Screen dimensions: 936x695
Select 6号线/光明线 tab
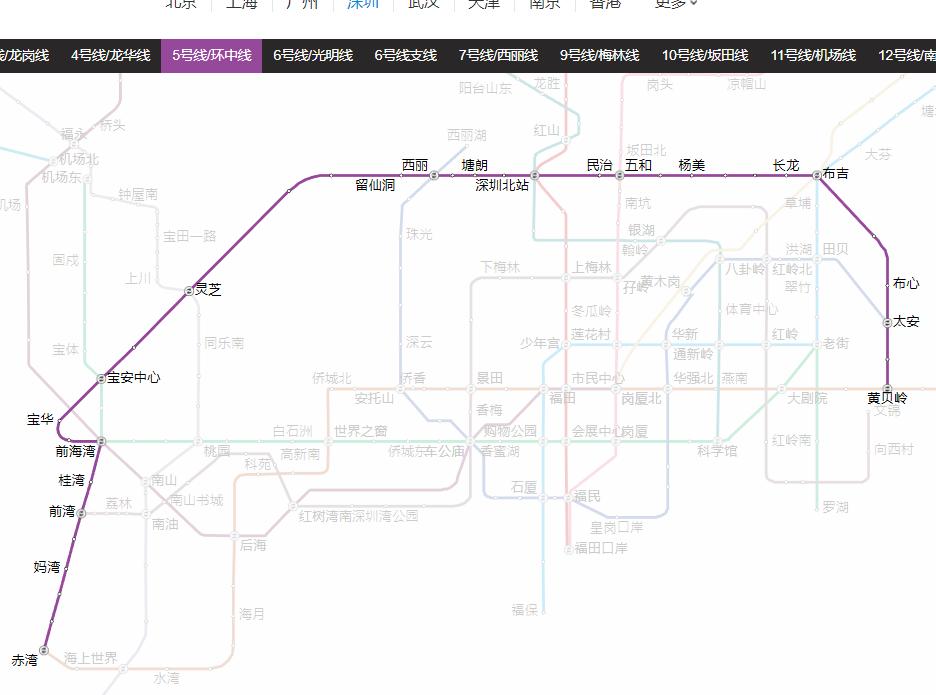coord(313,56)
